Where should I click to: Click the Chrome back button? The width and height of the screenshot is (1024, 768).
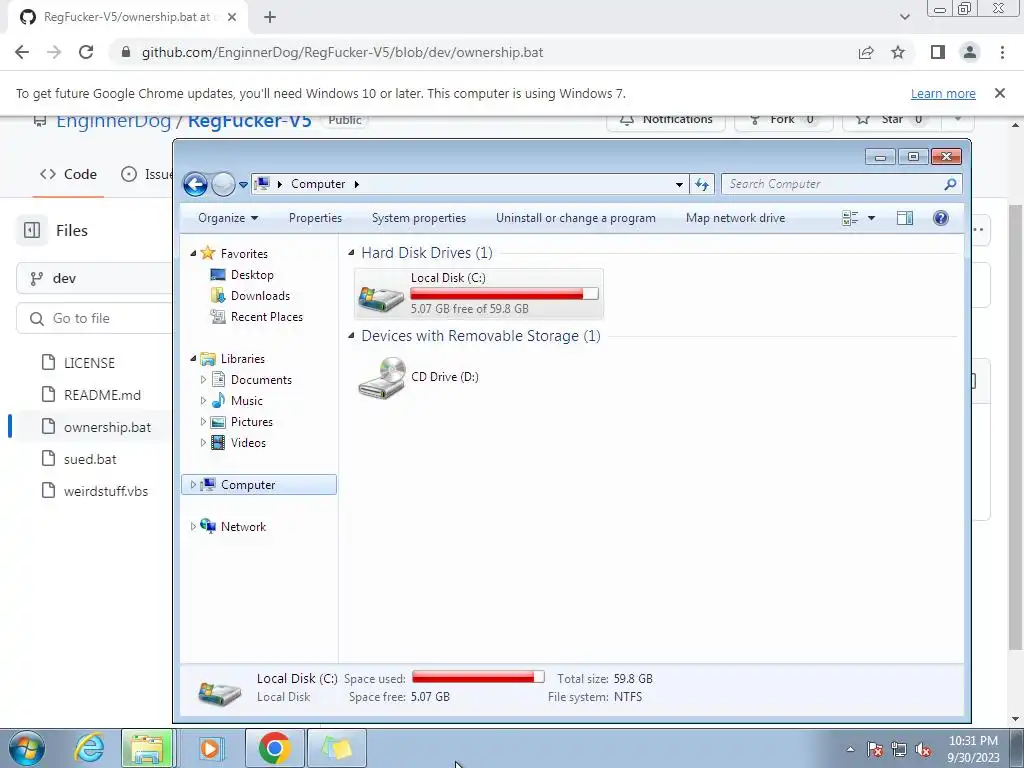click(x=22, y=52)
